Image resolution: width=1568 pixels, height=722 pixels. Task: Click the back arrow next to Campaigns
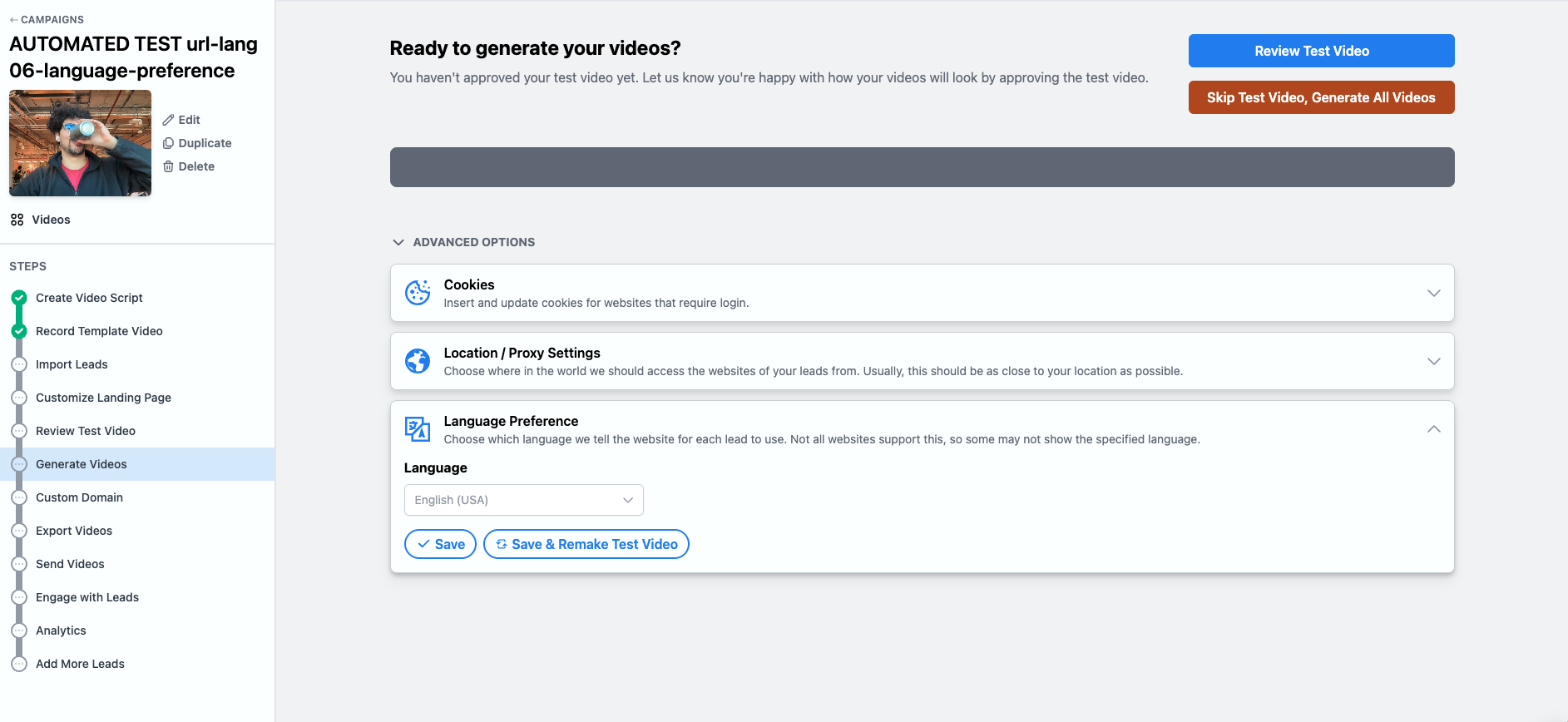coord(13,20)
